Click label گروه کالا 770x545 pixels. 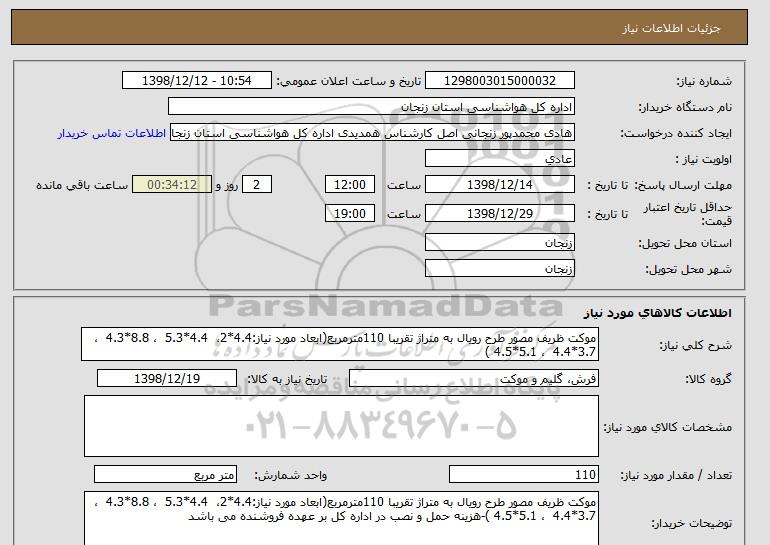click(709, 379)
